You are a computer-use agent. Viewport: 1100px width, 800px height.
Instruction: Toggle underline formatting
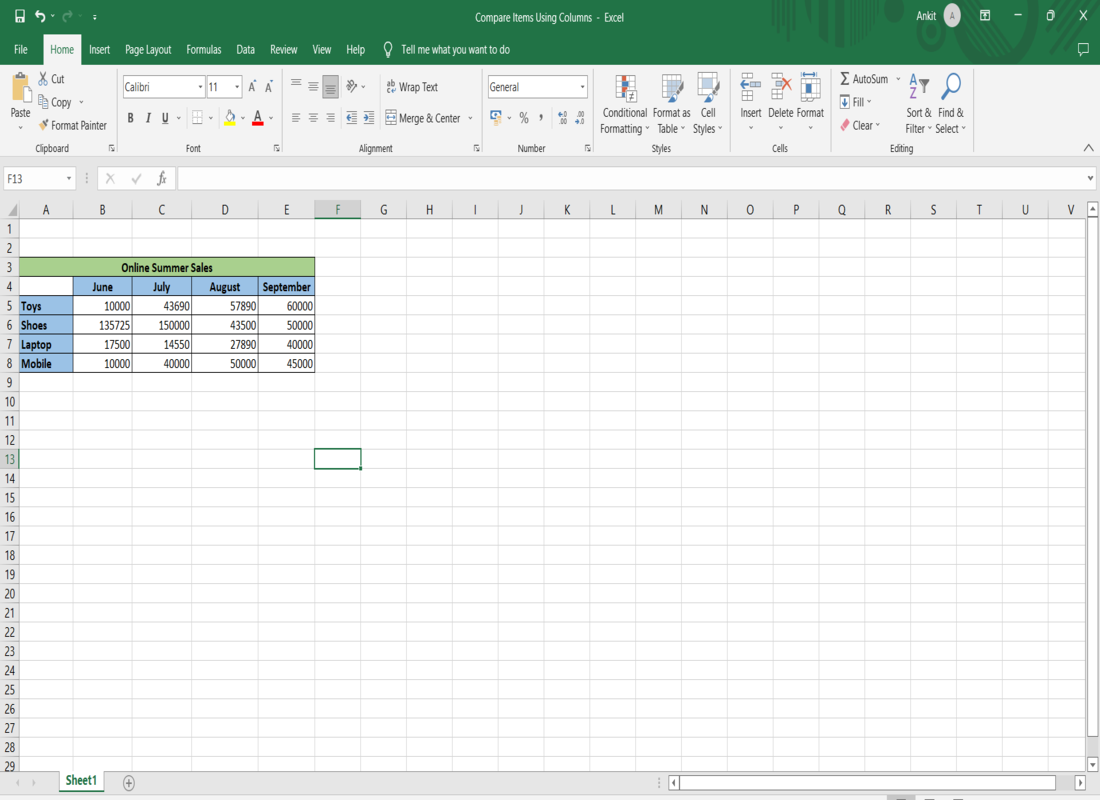point(163,117)
